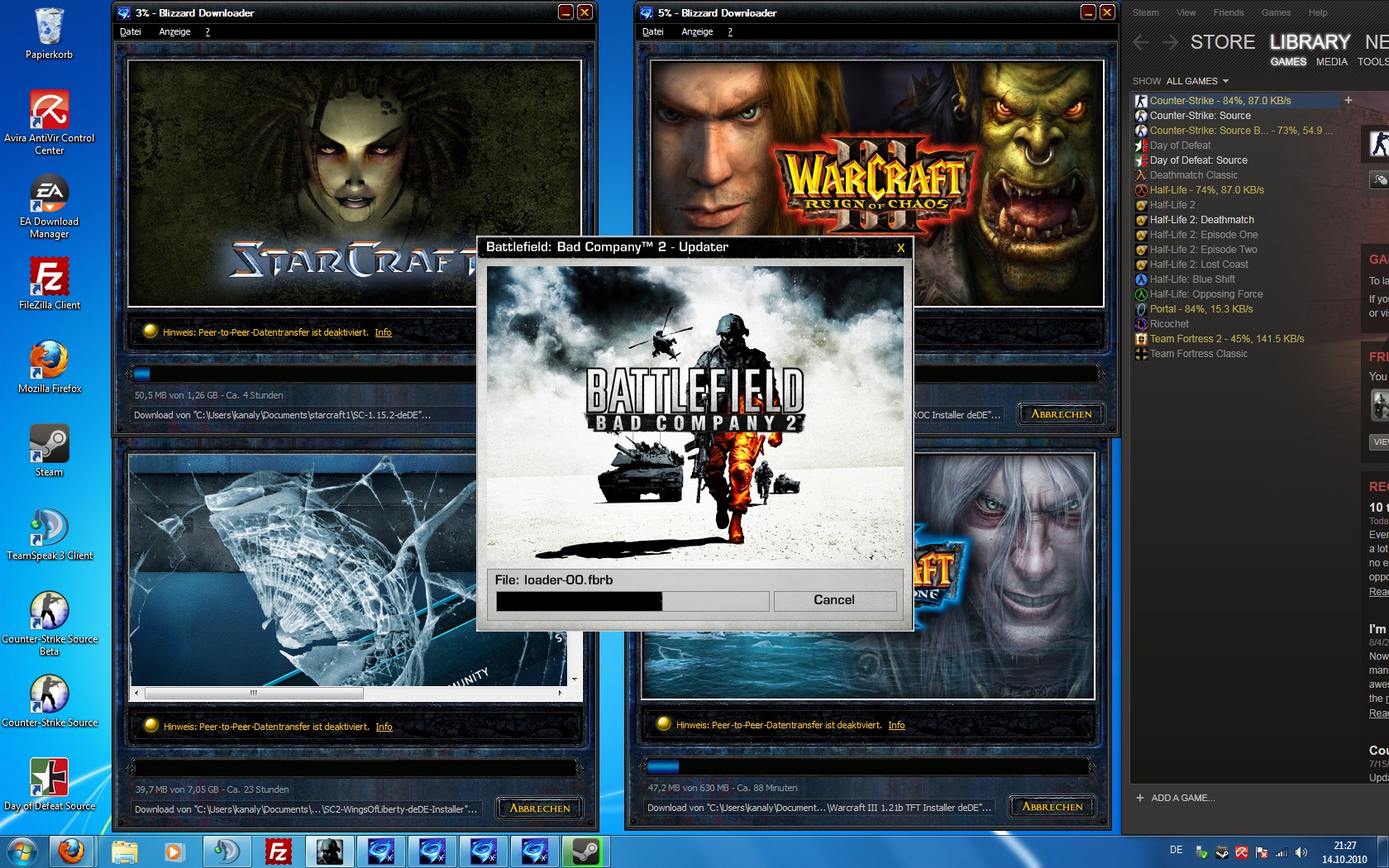Screen dimensions: 1389x868
Task: Cancel the Battlefield Bad Company 2 update
Action: tap(834, 600)
